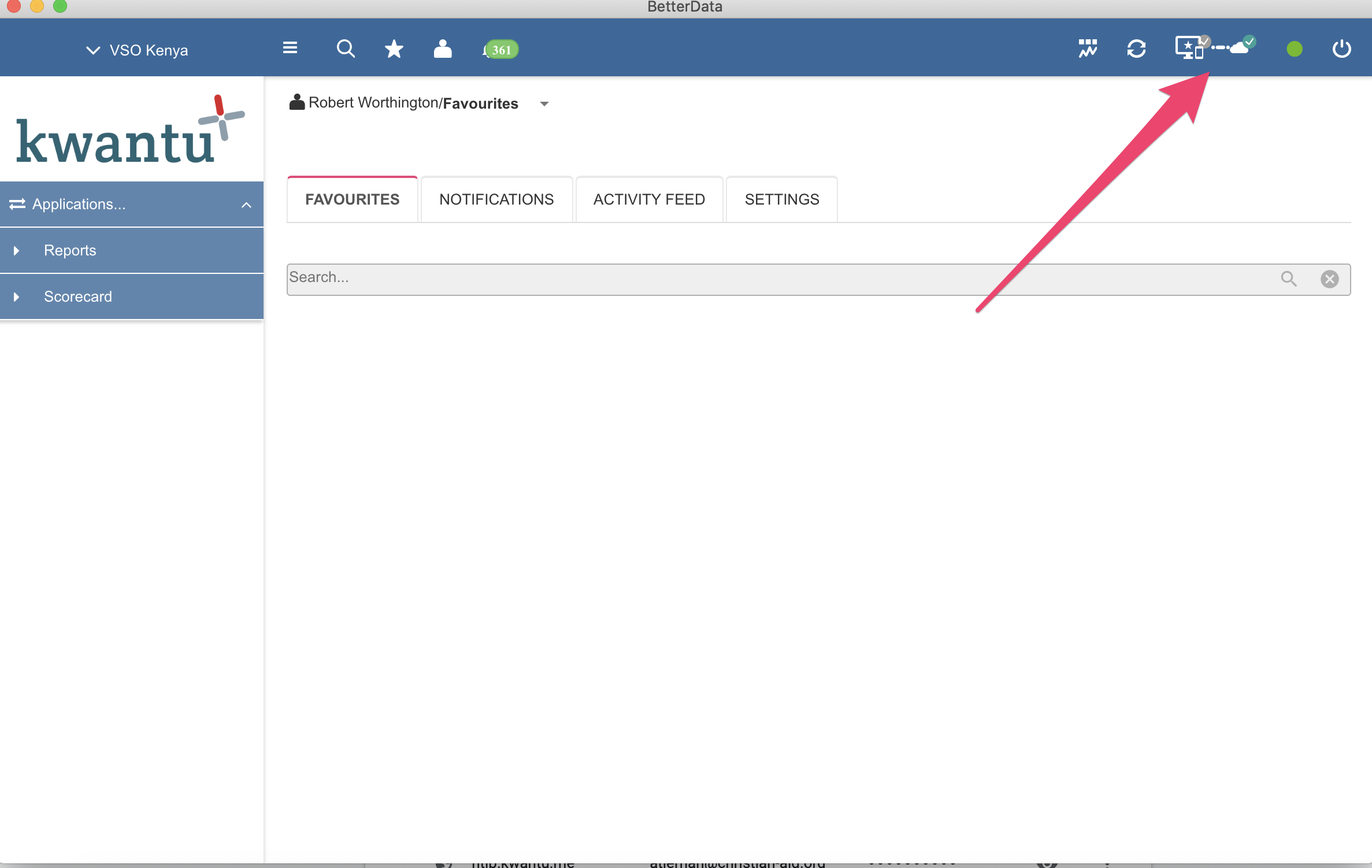This screenshot has width=1372, height=868.
Task: Open the Robert Worthington/Favourites dropdown arrow
Action: pyautogui.click(x=544, y=104)
